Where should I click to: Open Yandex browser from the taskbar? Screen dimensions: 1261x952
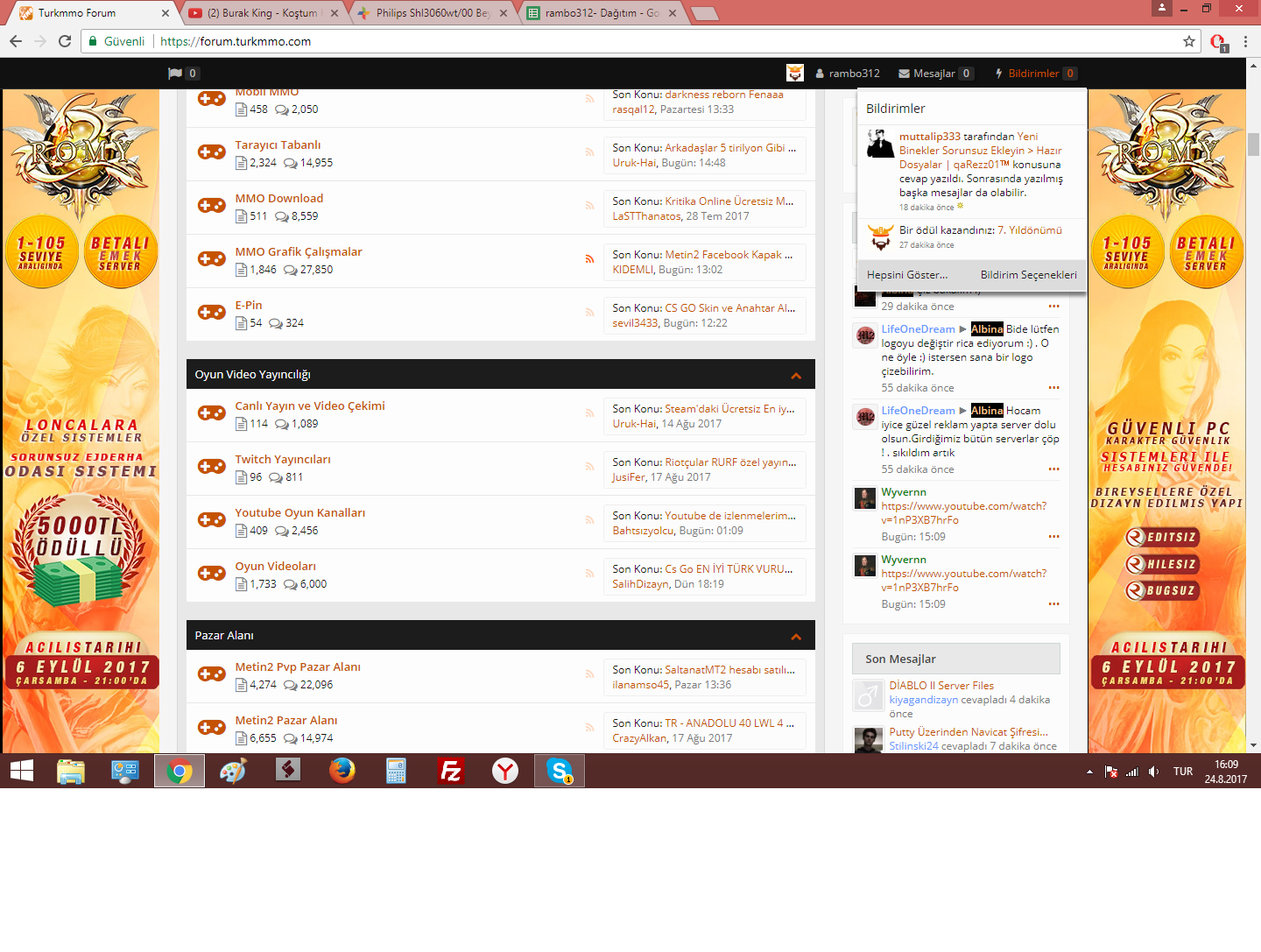tap(505, 771)
